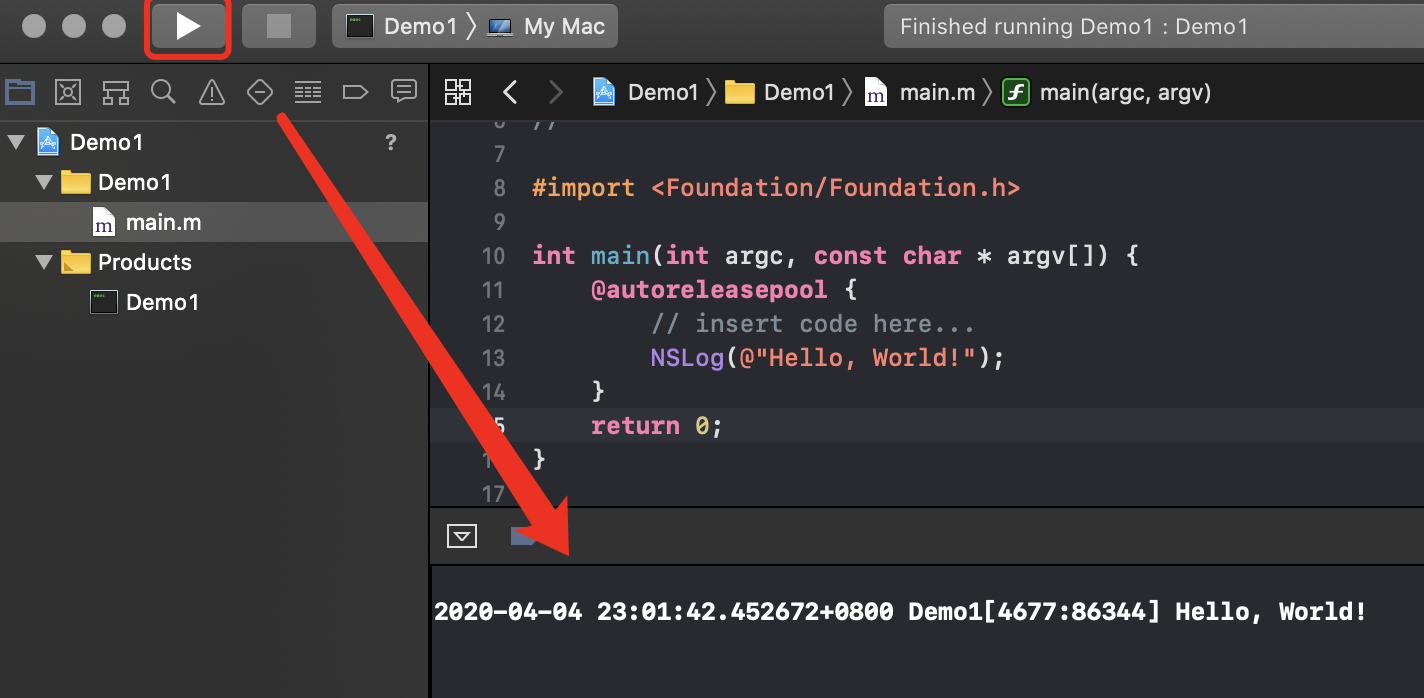Open the Debug navigator icon
Screen dimensions: 1424x698
(x=308, y=92)
